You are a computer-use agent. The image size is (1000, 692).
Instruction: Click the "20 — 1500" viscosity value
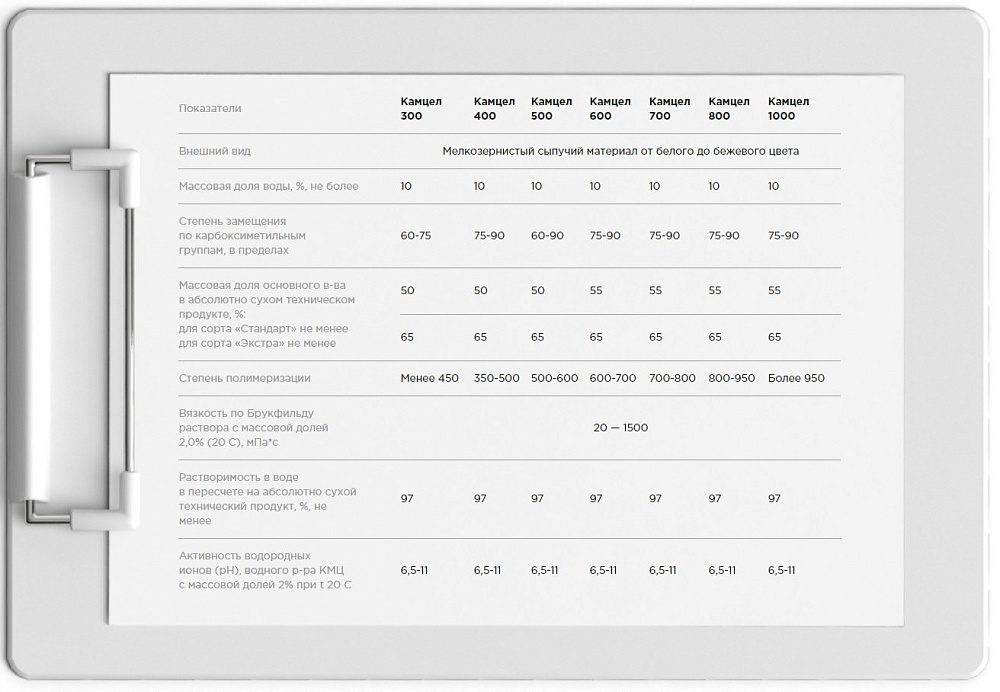tap(620, 428)
